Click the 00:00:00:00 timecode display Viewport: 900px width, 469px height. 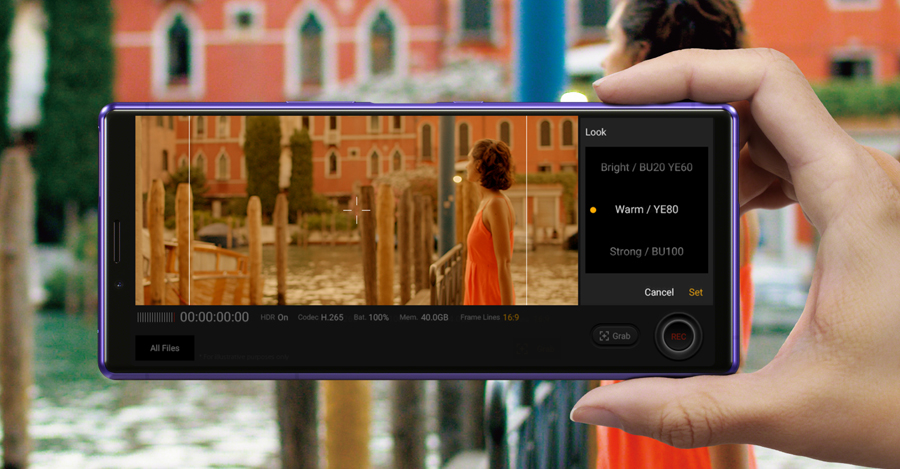point(214,317)
